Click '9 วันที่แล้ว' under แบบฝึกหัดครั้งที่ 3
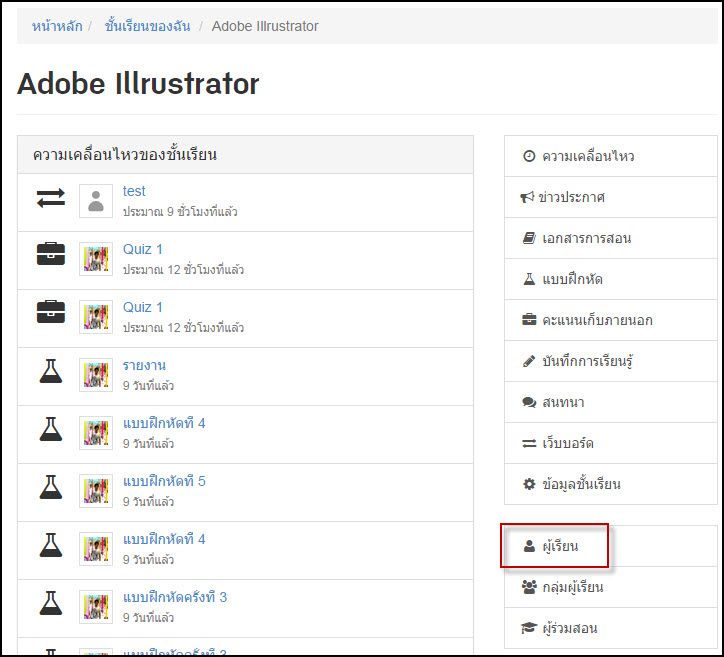724x657 pixels. [x=148, y=617]
